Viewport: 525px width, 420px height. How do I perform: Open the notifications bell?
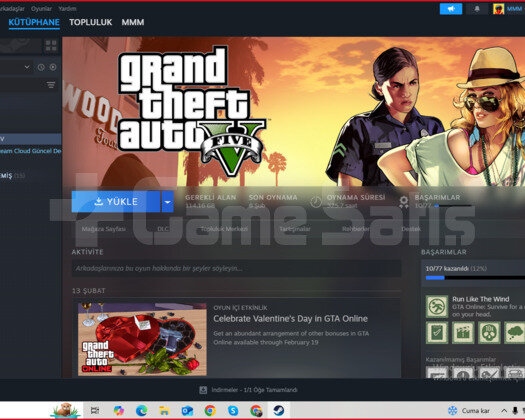477,9
